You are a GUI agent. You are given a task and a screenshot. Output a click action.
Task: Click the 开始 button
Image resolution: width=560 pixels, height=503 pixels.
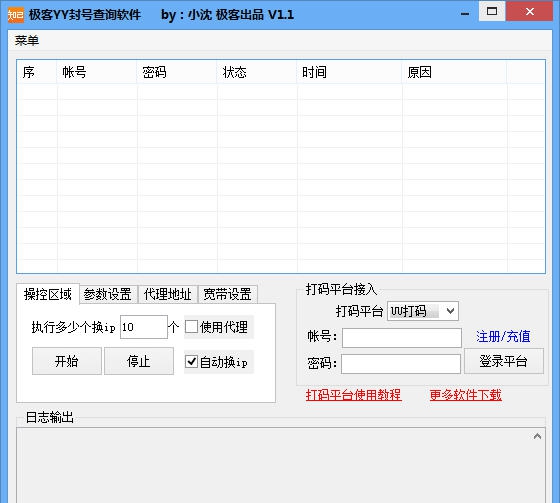coord(67,361)
